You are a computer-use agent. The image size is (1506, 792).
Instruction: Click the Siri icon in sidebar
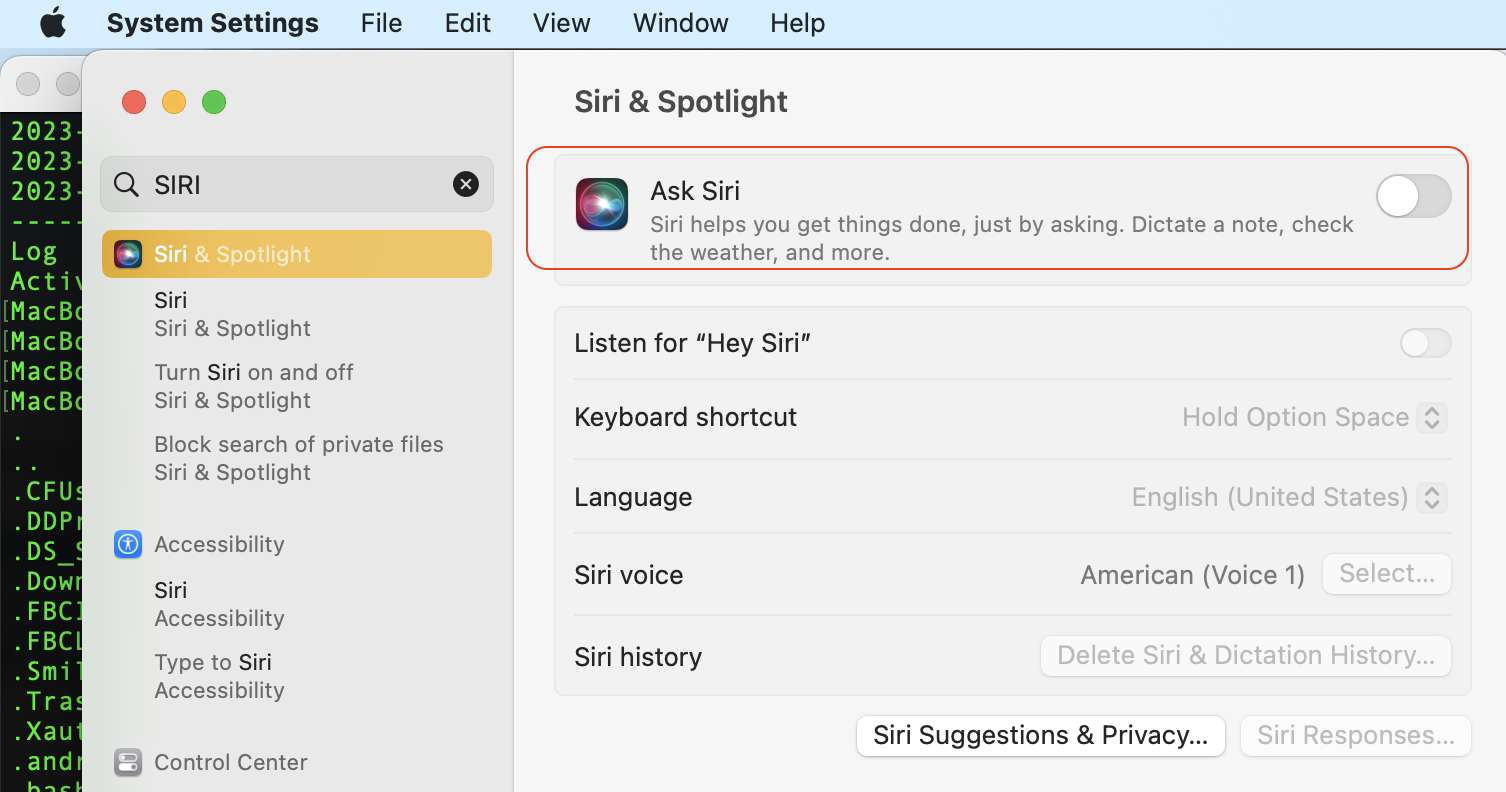click(128, 254)
